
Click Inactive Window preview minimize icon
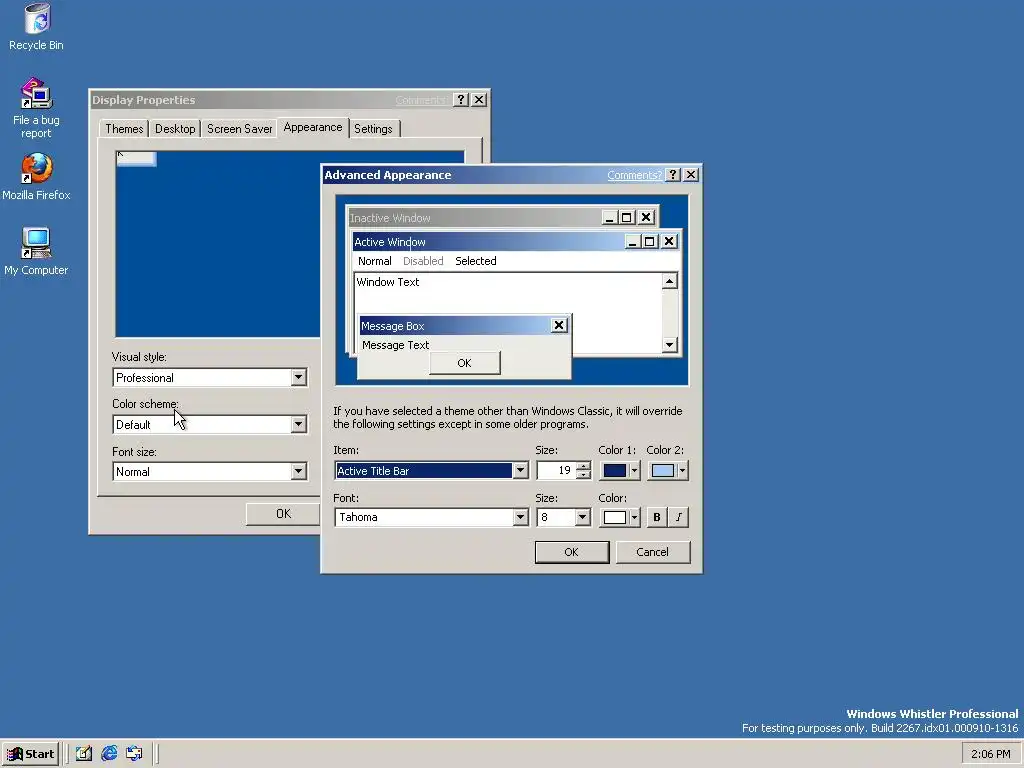(x=609, y=217)
